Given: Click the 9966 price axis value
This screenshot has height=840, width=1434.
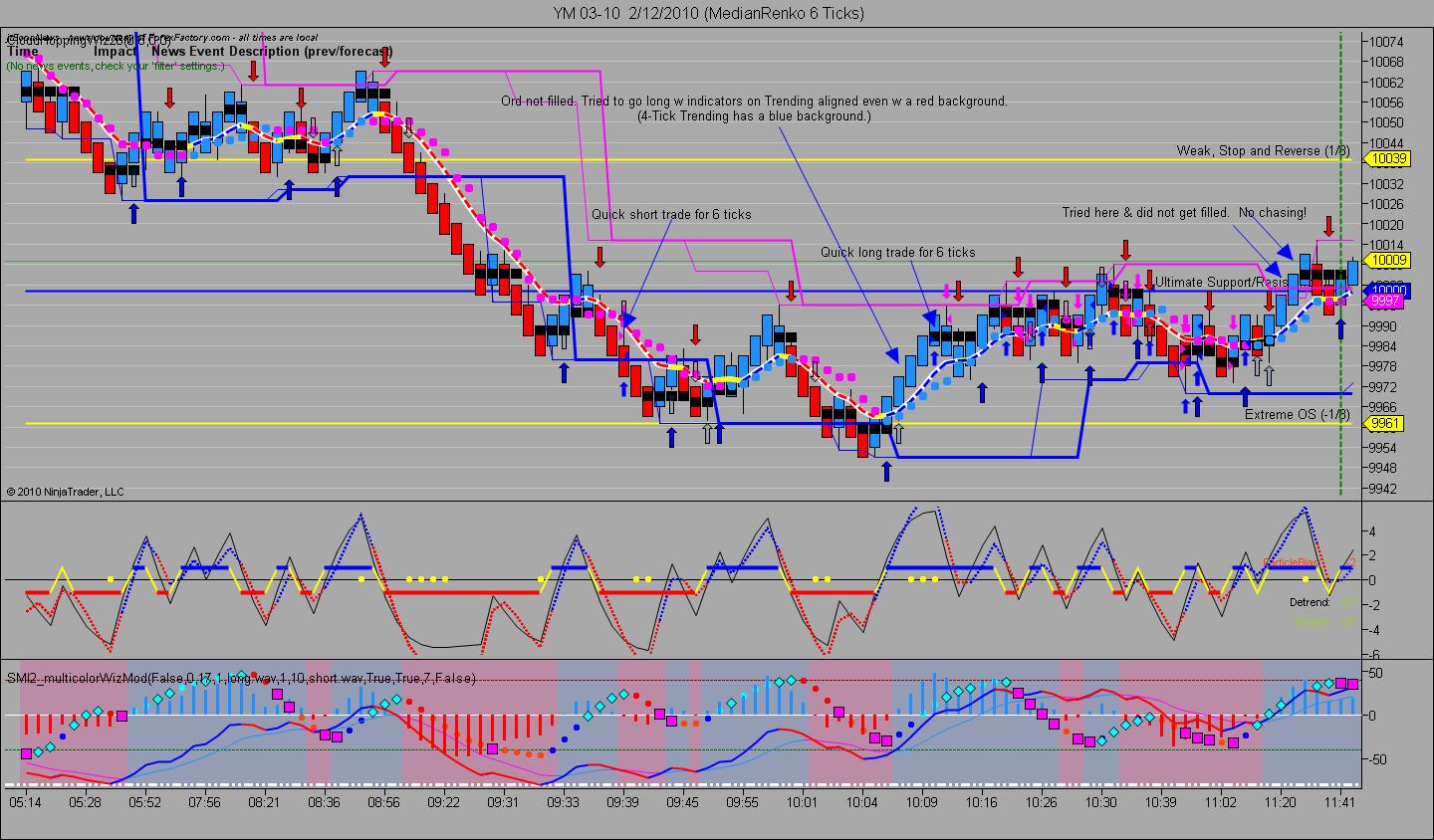Looking at the screenshot, I should click(x=1383, y=407).
